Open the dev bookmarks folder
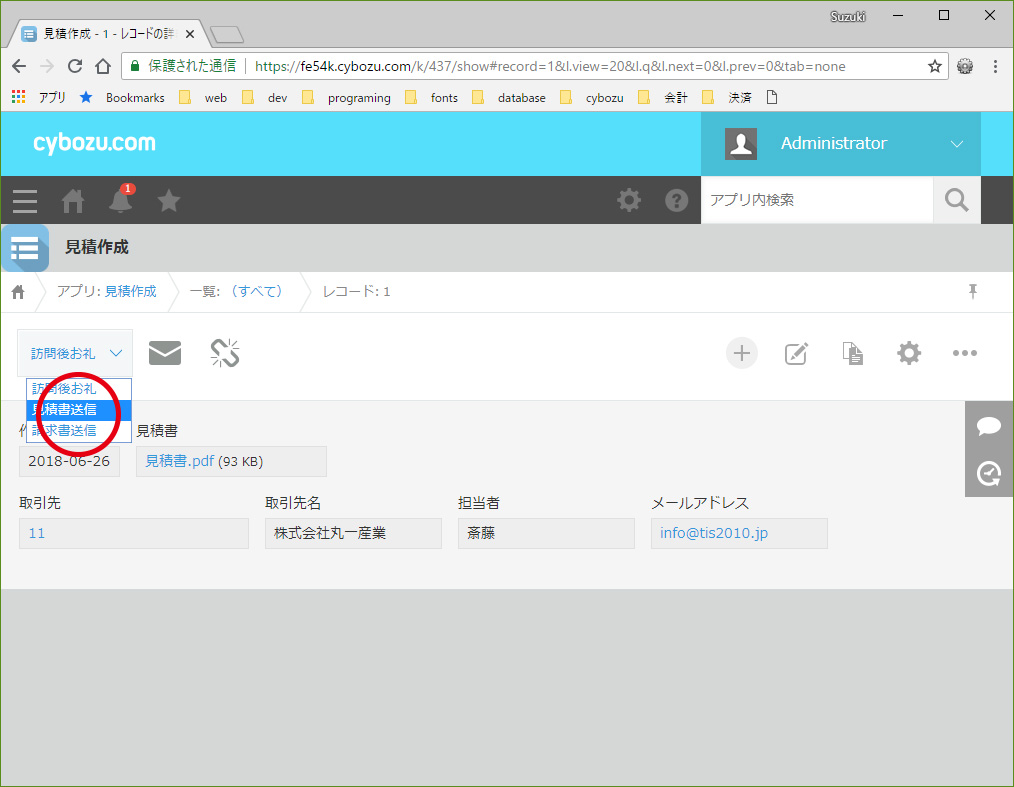 (264, 98)
